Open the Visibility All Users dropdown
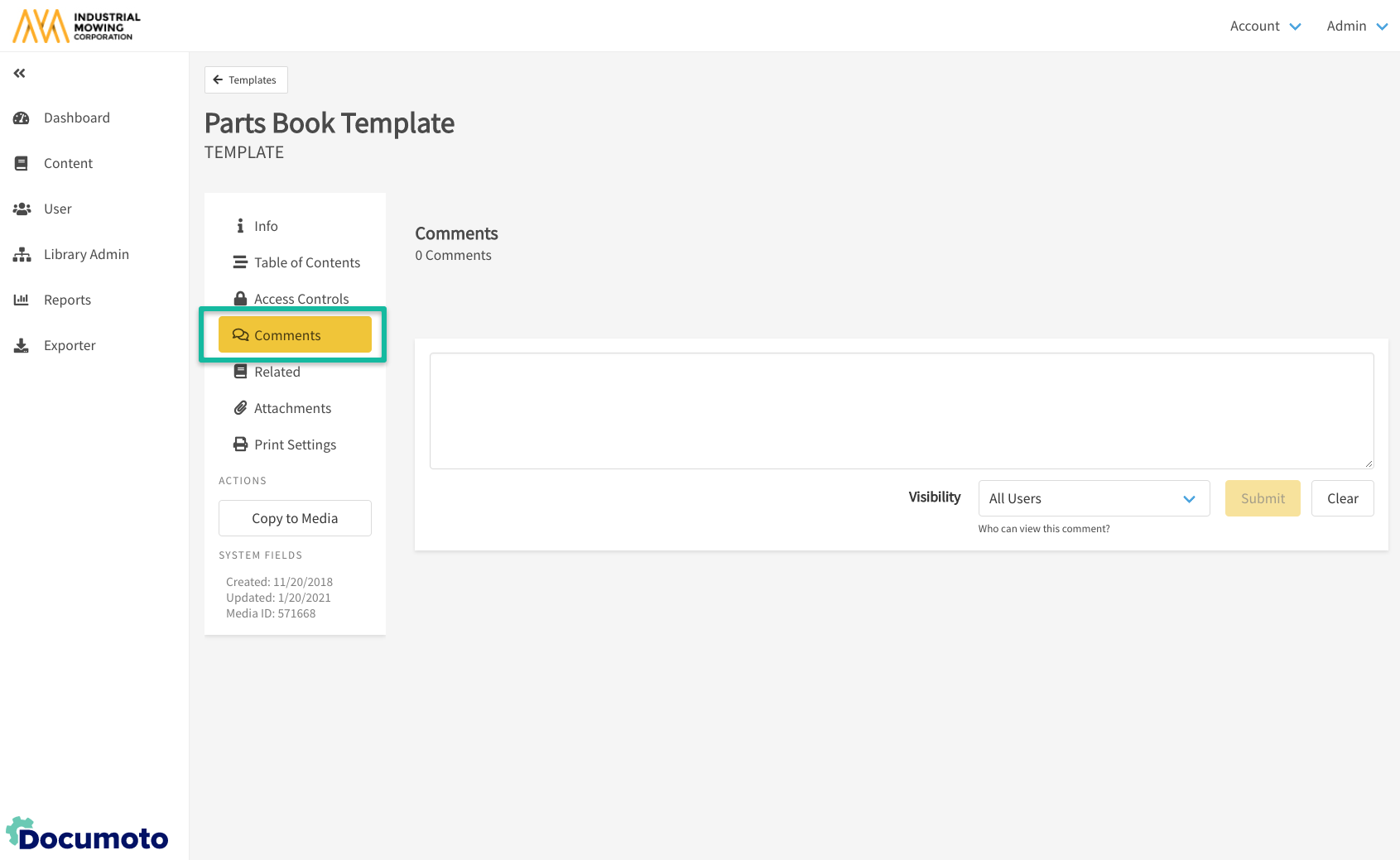Screen dimensions: 1400x860 coord(1093,498)
